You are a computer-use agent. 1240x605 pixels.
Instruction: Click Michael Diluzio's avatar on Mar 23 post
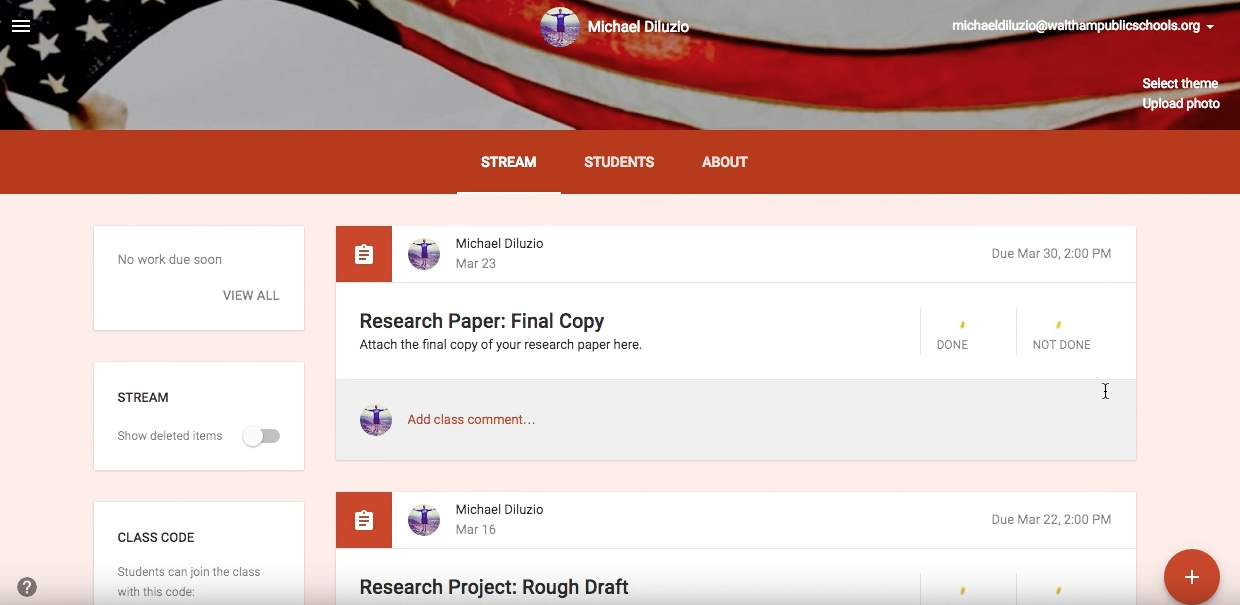click(x=424, y=254)
